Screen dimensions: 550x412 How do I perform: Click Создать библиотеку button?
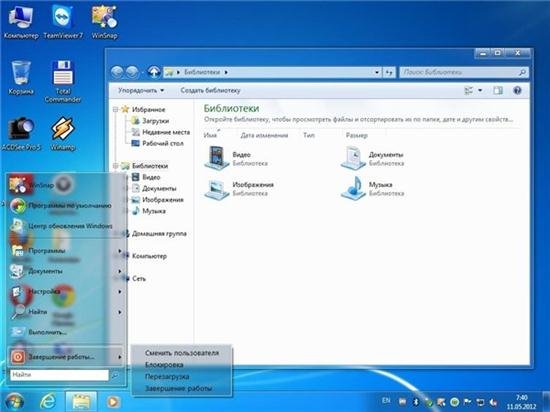(210, 90)
